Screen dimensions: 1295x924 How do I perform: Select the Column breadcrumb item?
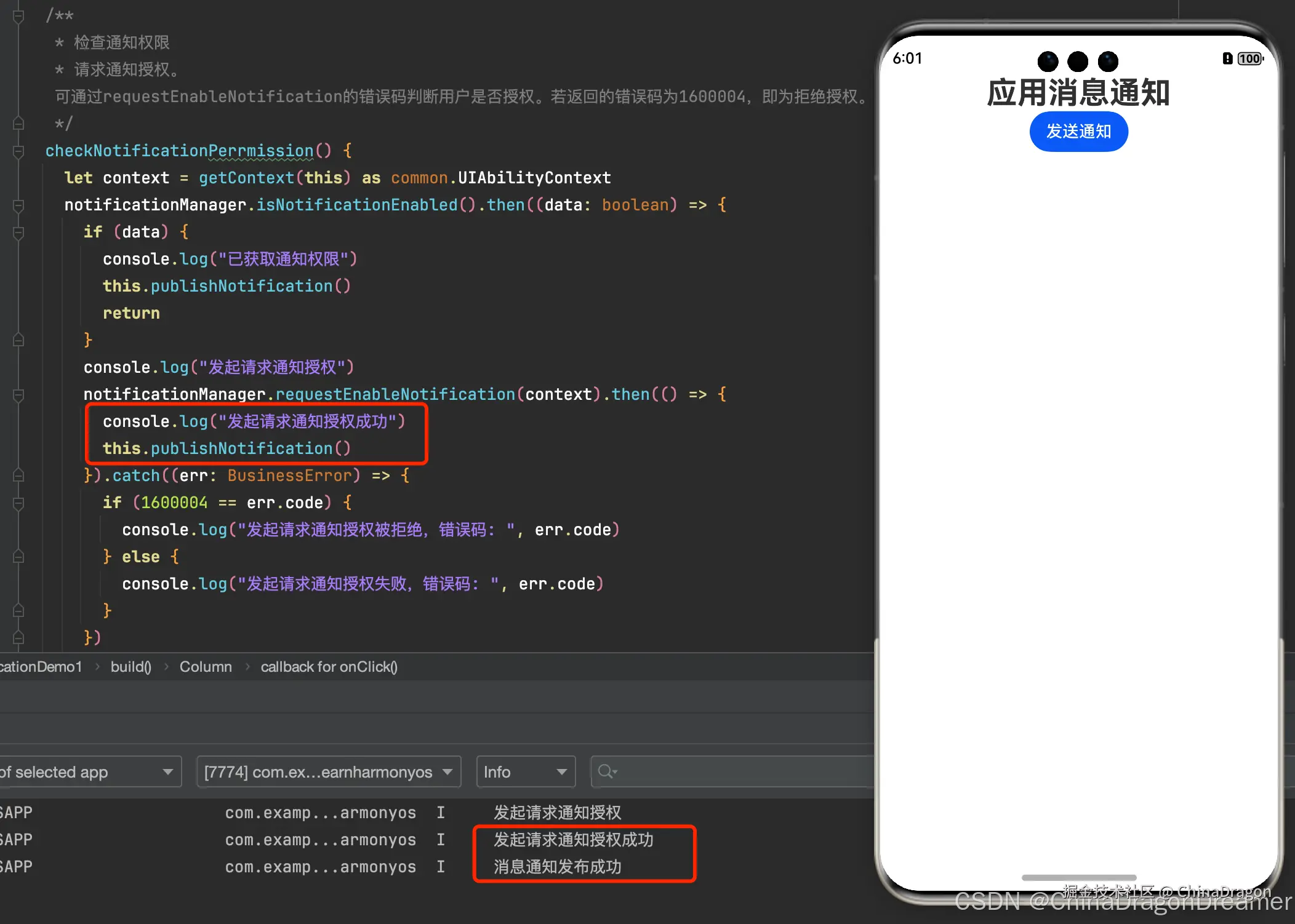click(x=206, y=667)
